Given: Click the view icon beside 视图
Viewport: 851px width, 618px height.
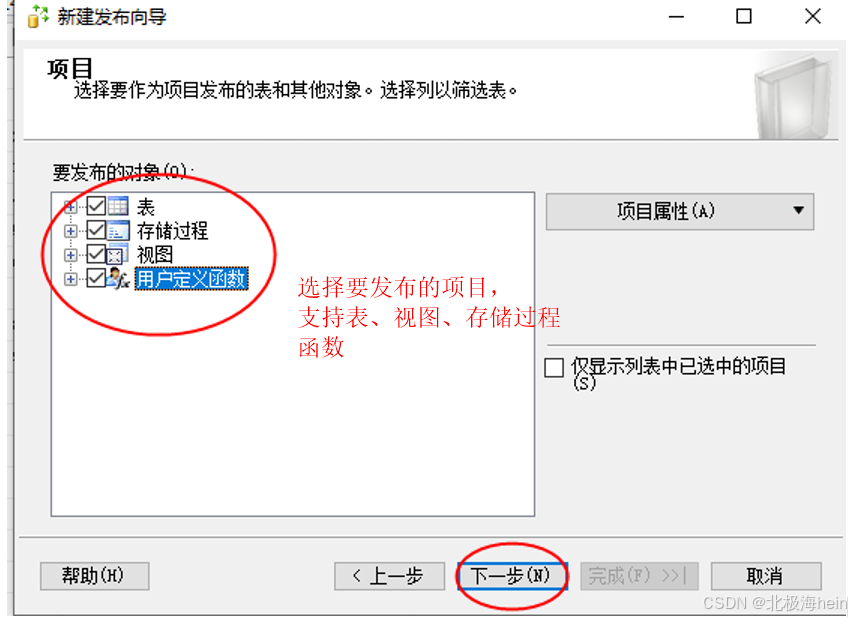Looking at the screenshot, I should click(x=118, y=254).
